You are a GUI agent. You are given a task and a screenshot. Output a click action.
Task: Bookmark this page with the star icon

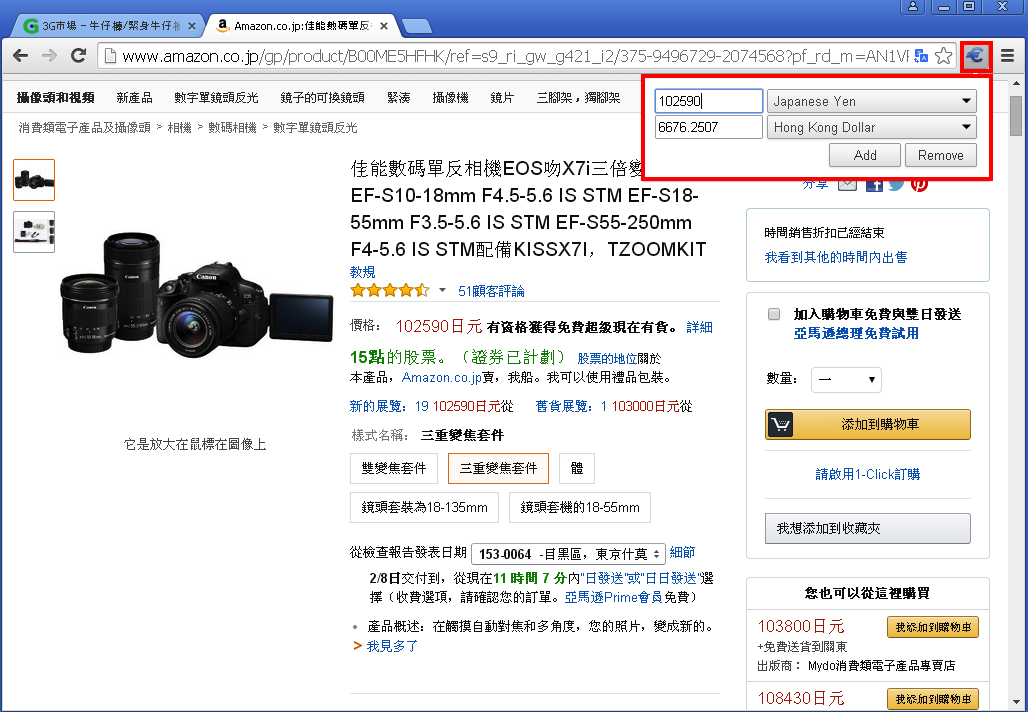(943, 56)
